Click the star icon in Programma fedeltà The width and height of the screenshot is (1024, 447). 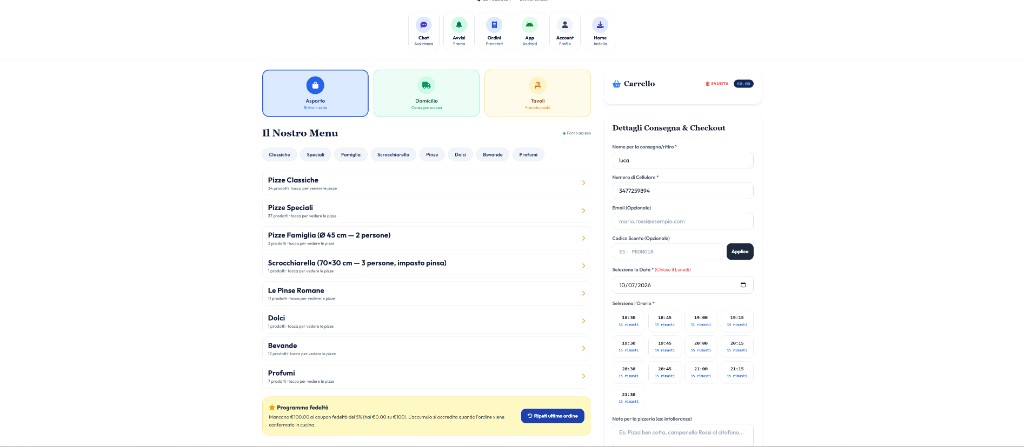pos(272,407)
